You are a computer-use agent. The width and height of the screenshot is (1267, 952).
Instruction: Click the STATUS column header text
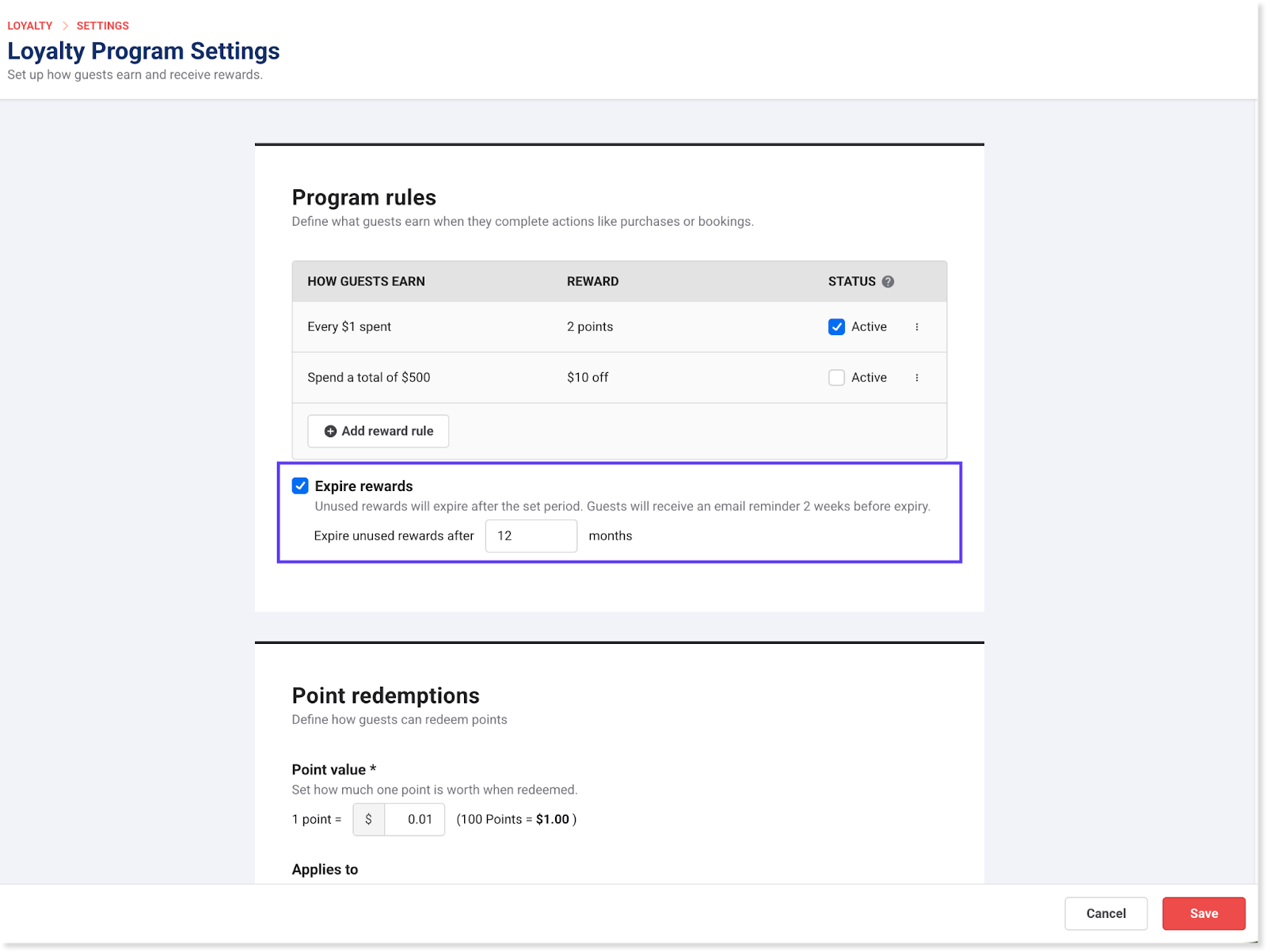coord(851,281)
